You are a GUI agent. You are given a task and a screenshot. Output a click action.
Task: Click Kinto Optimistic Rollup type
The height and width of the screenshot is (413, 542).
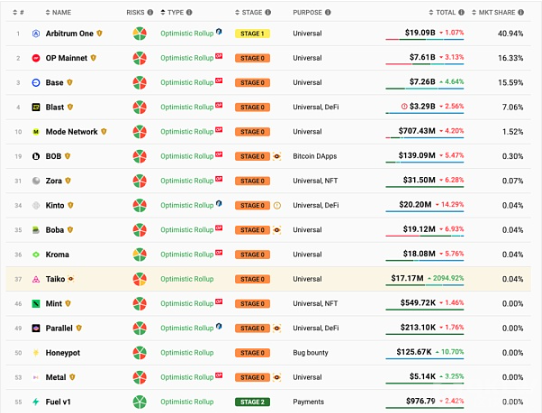[x=187, y=206]
